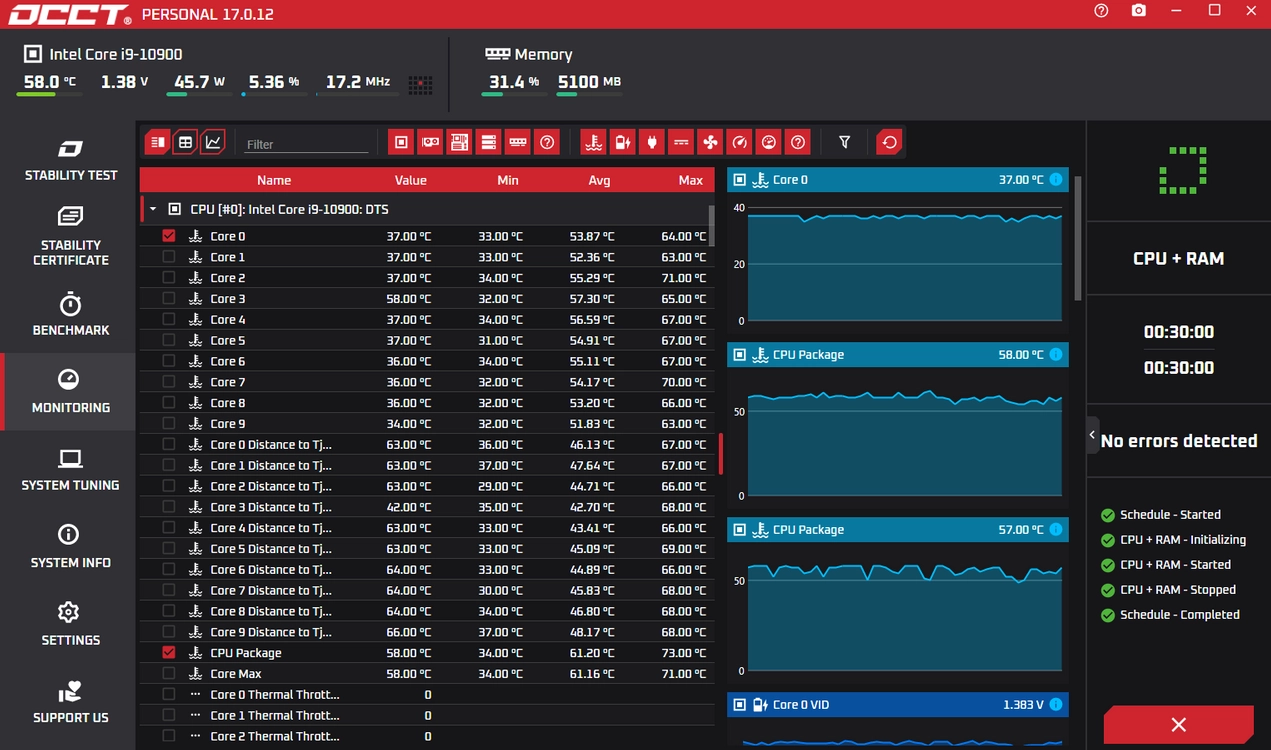Open the System Info section
Screen dimensions: 1271x750
click(x=70, y=547)
